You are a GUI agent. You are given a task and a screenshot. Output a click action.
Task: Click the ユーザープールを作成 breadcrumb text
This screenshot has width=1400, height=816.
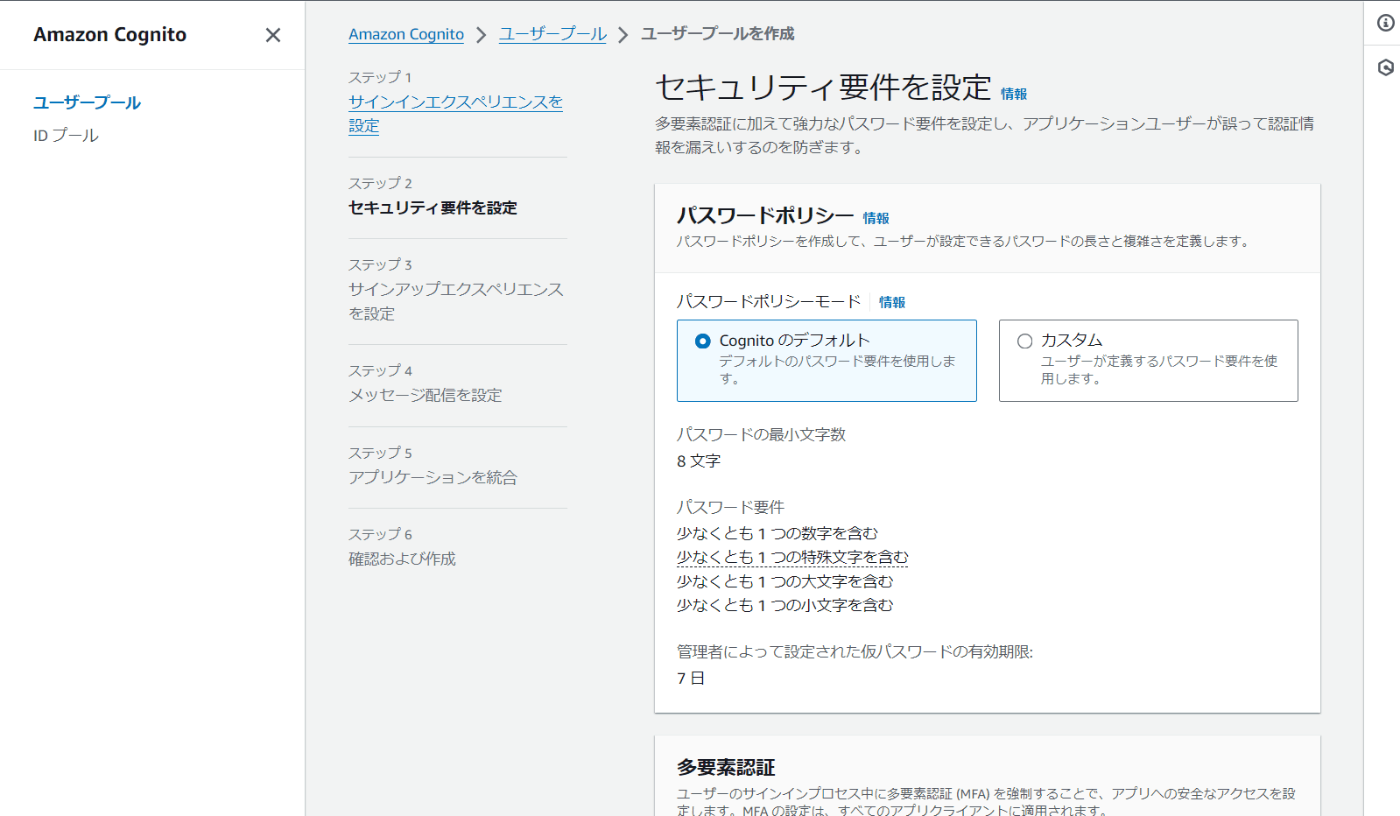pos(717,34)
